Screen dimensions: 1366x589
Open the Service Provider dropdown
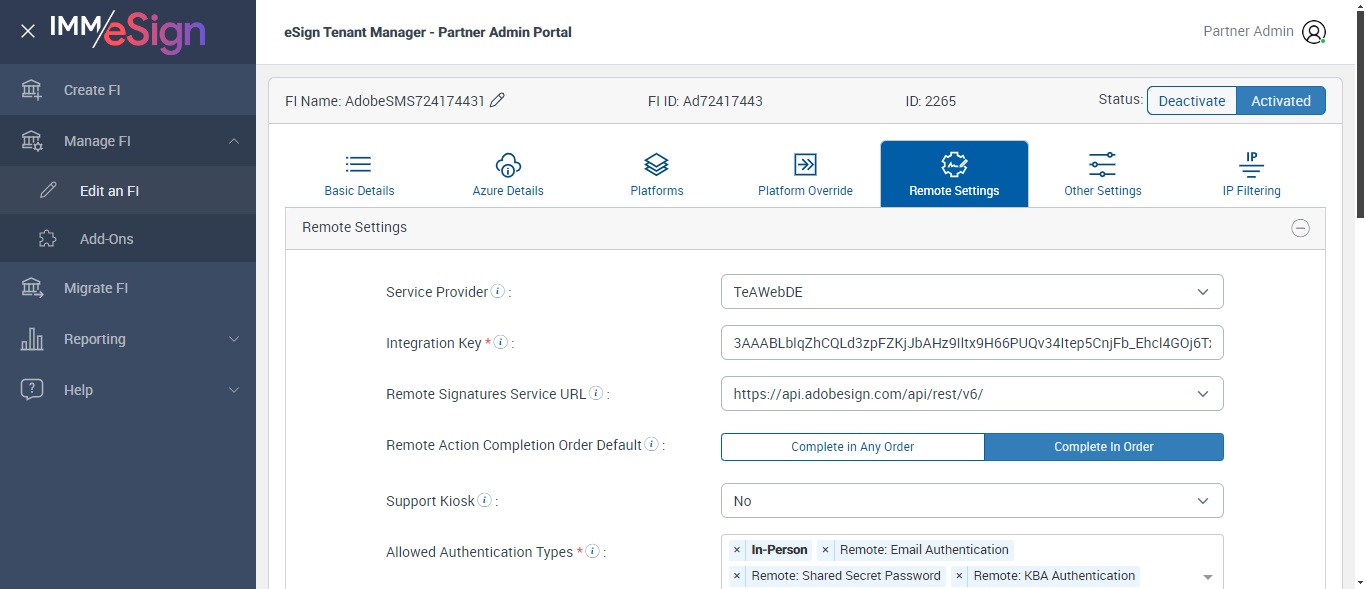tap(971, 292)
